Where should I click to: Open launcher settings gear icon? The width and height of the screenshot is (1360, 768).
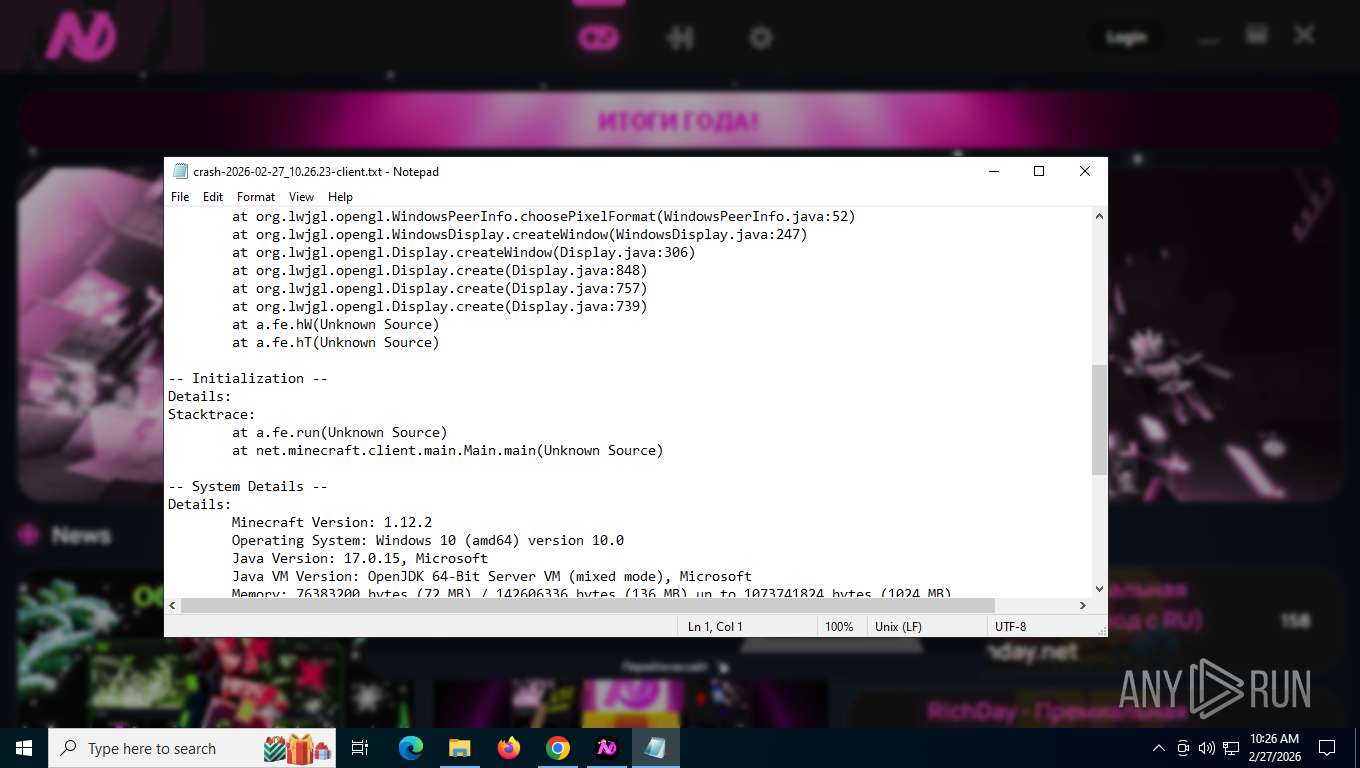tap(761, 38)
